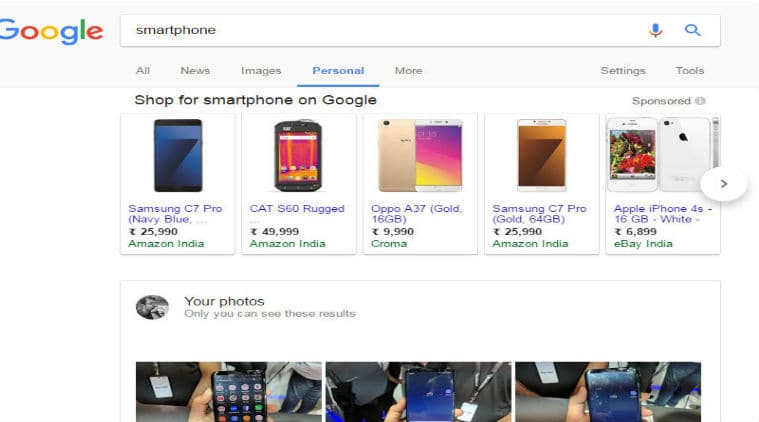Viewport: 759px width, 422px height.
Task: Open the More search options dropdown
Action: pos(409,71)
